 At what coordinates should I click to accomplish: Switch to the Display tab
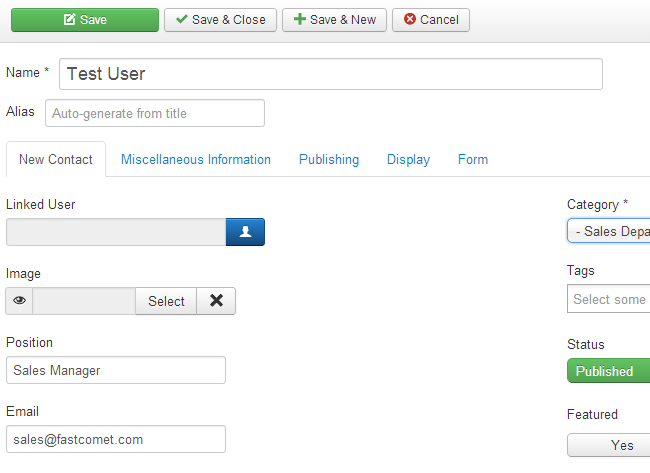pos(408,160)
